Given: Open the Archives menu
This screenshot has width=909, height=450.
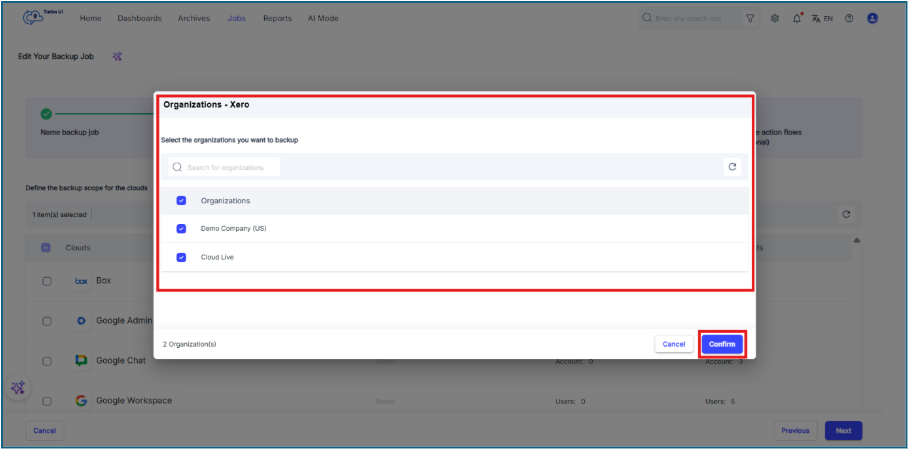Looking at the screenshot, I should (194, 19).
